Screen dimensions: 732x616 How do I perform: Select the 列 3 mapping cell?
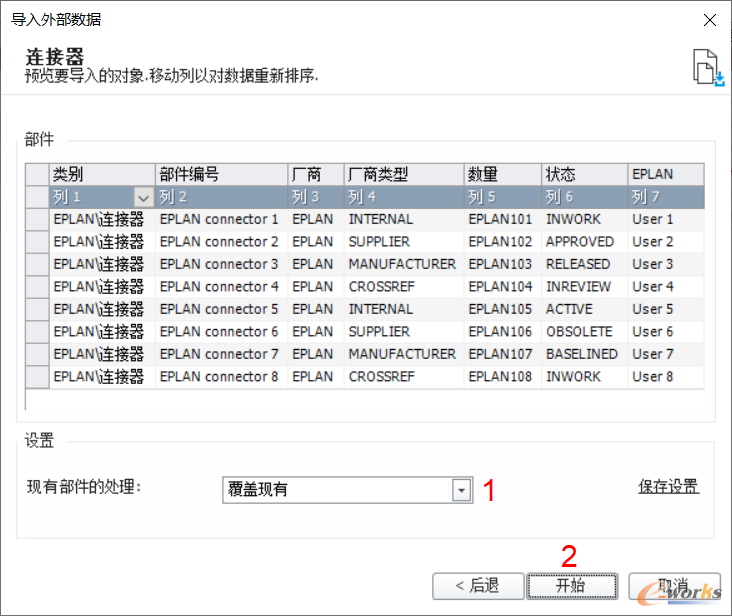click(316, 197)
